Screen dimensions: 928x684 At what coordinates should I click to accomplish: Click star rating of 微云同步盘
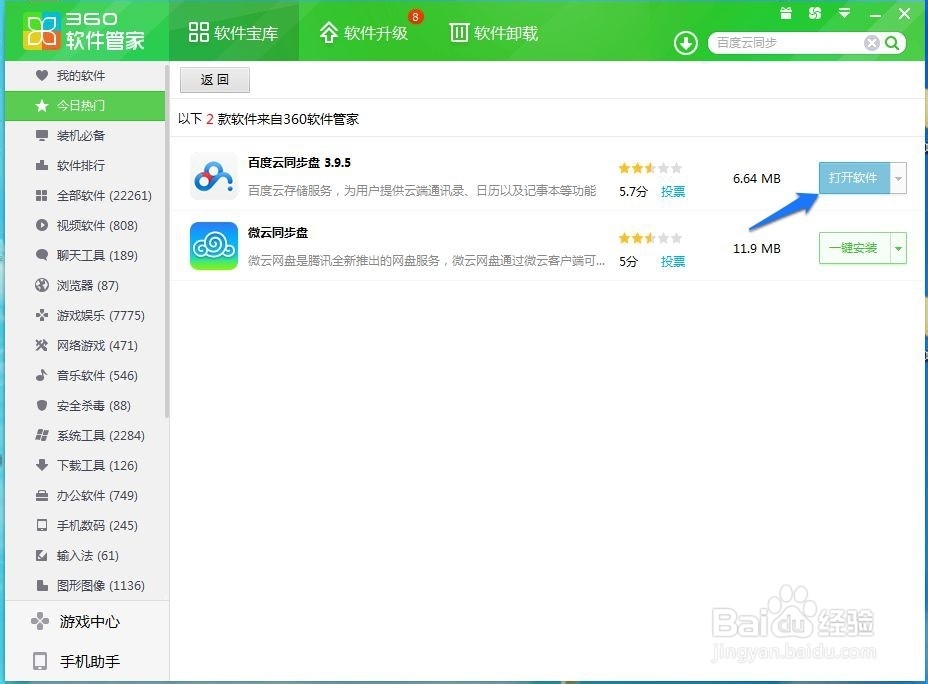[650, 238]
